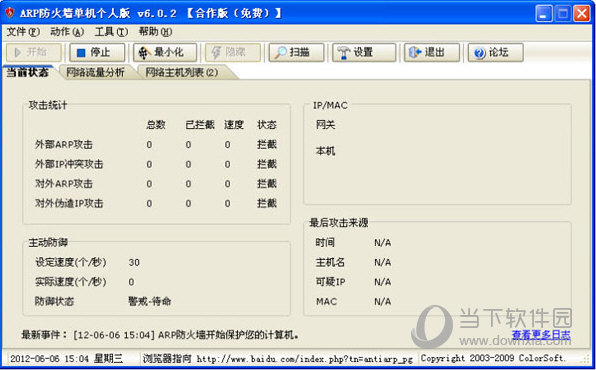Click the 最新事件 log message text
Image resolution: width=596 pixels, height=370 pixels.
(x=186, y=335)
